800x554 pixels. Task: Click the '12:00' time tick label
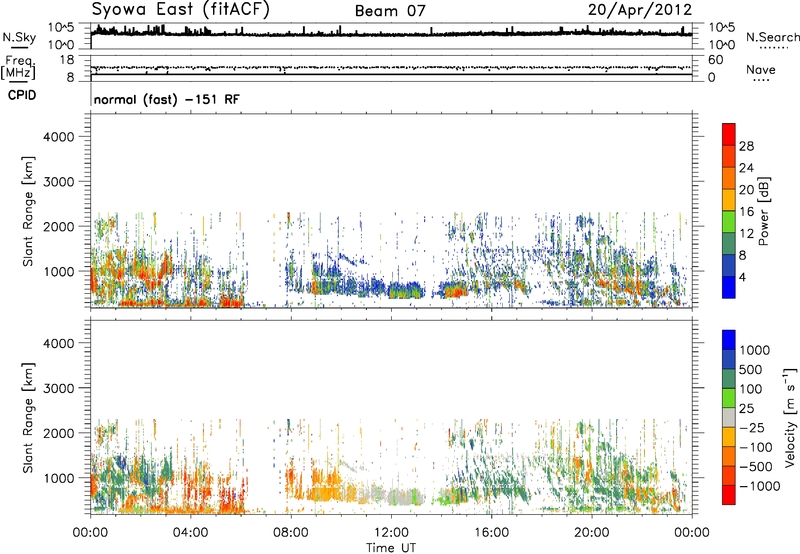(x=391, y=533)
